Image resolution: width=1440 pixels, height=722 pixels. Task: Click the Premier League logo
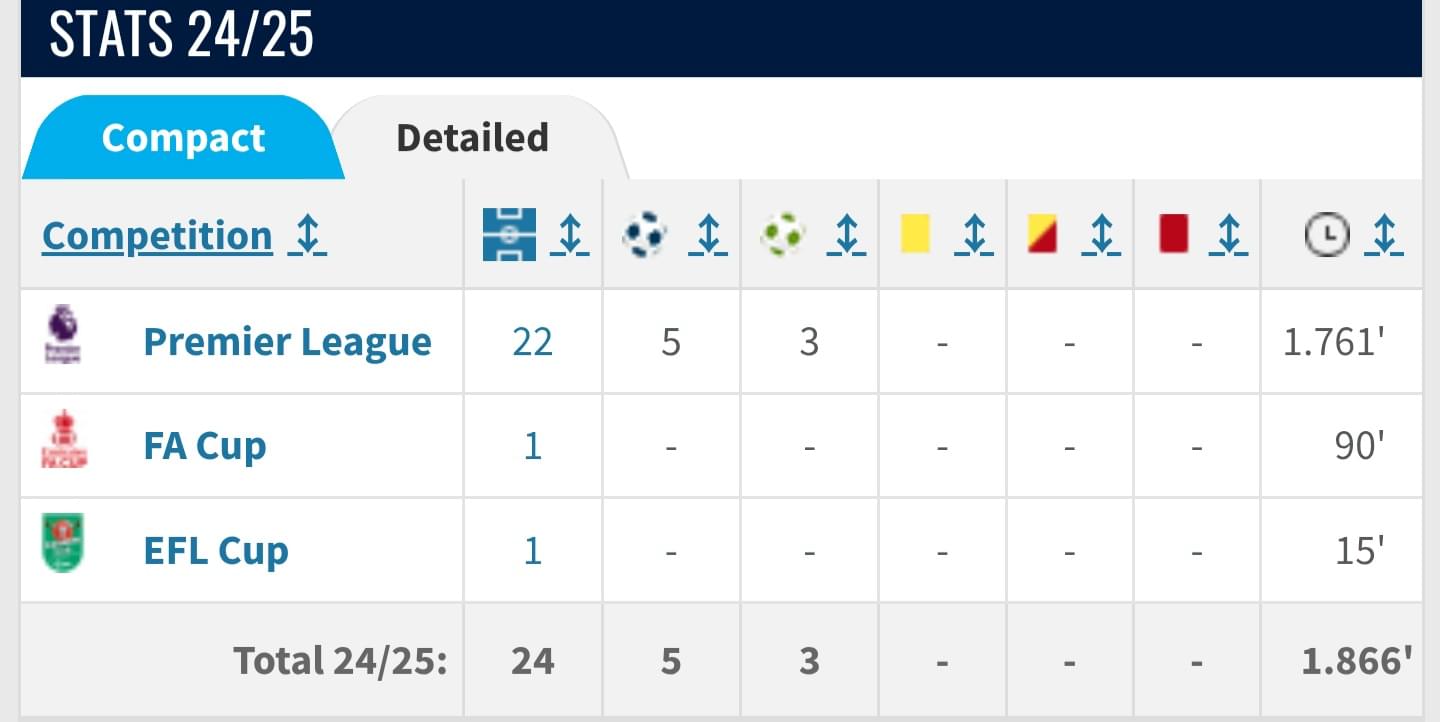coord(63,334)
